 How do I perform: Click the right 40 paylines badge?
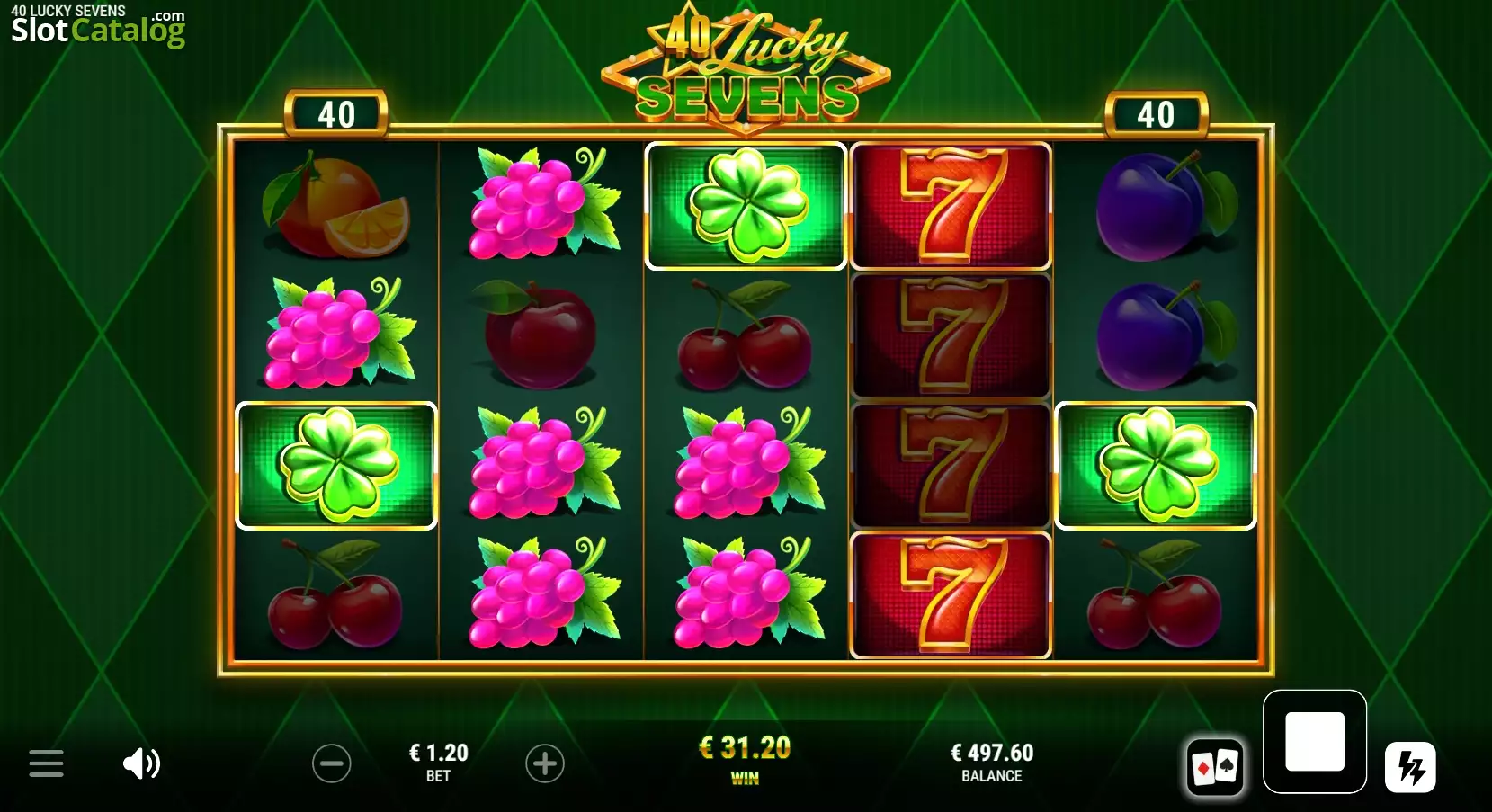tap(1156, 114)
